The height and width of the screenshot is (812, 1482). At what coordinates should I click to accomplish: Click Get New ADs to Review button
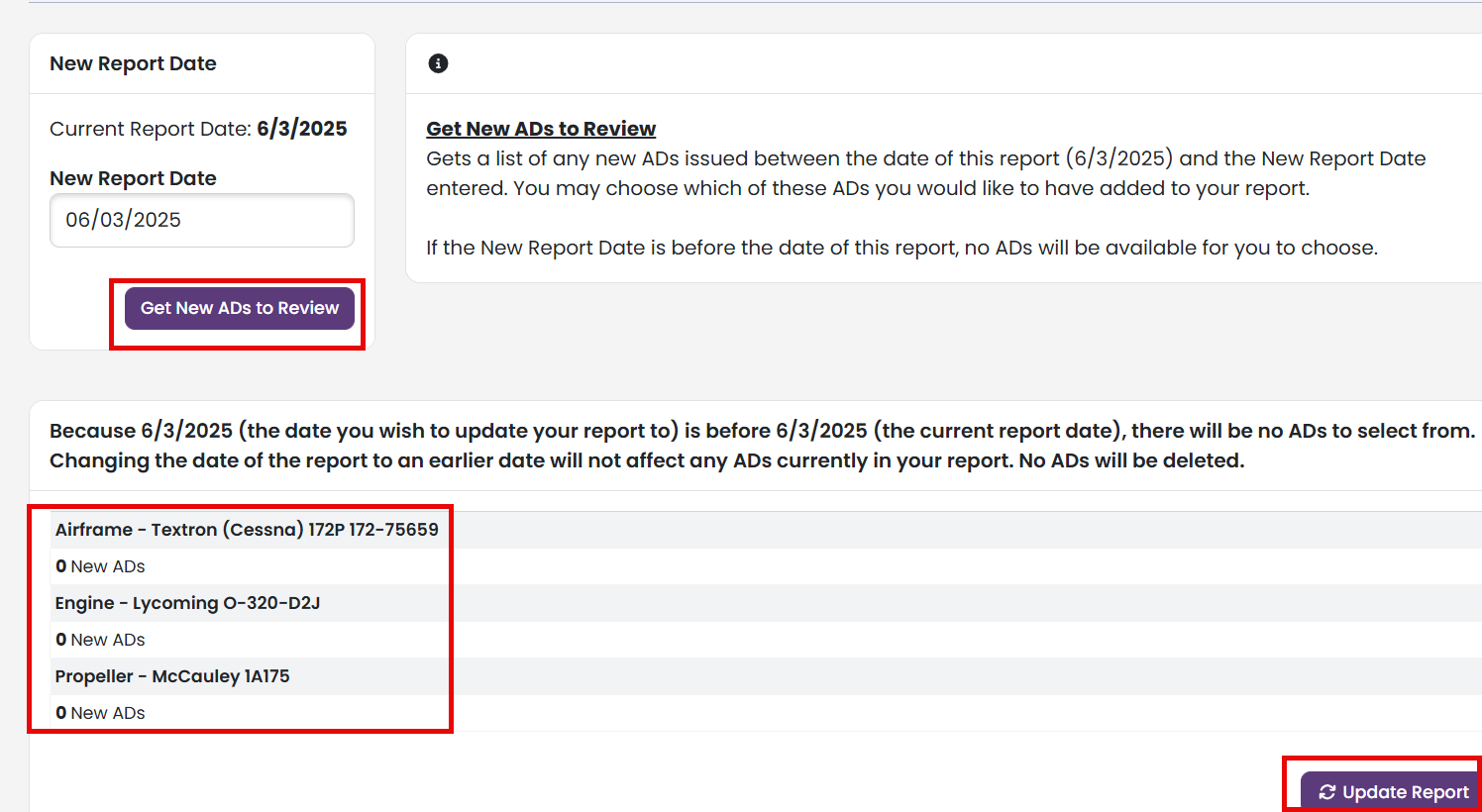[x=240, y=308]
